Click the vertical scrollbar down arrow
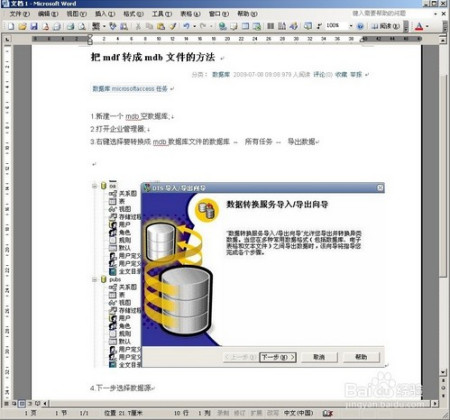This screenshot has width=450, height=420. point(443,372)
